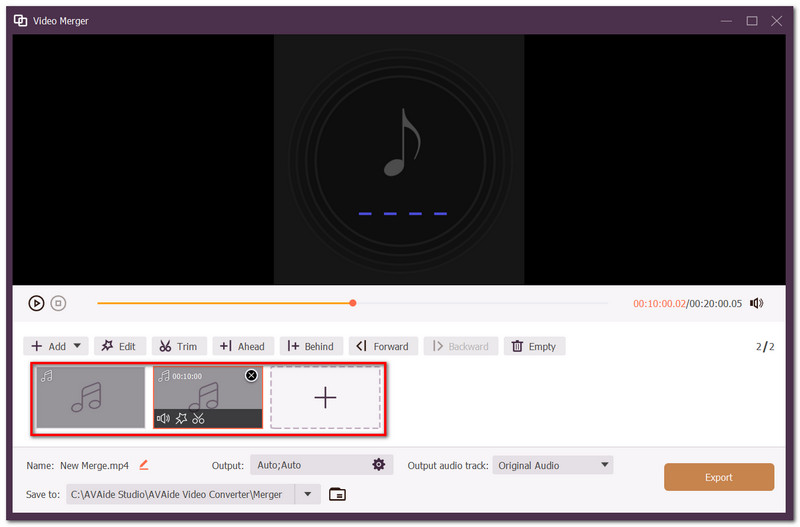Viewport: 800px width, 527px height.
Task: Open output settings gear icon
Action: [x=379, y=465]
